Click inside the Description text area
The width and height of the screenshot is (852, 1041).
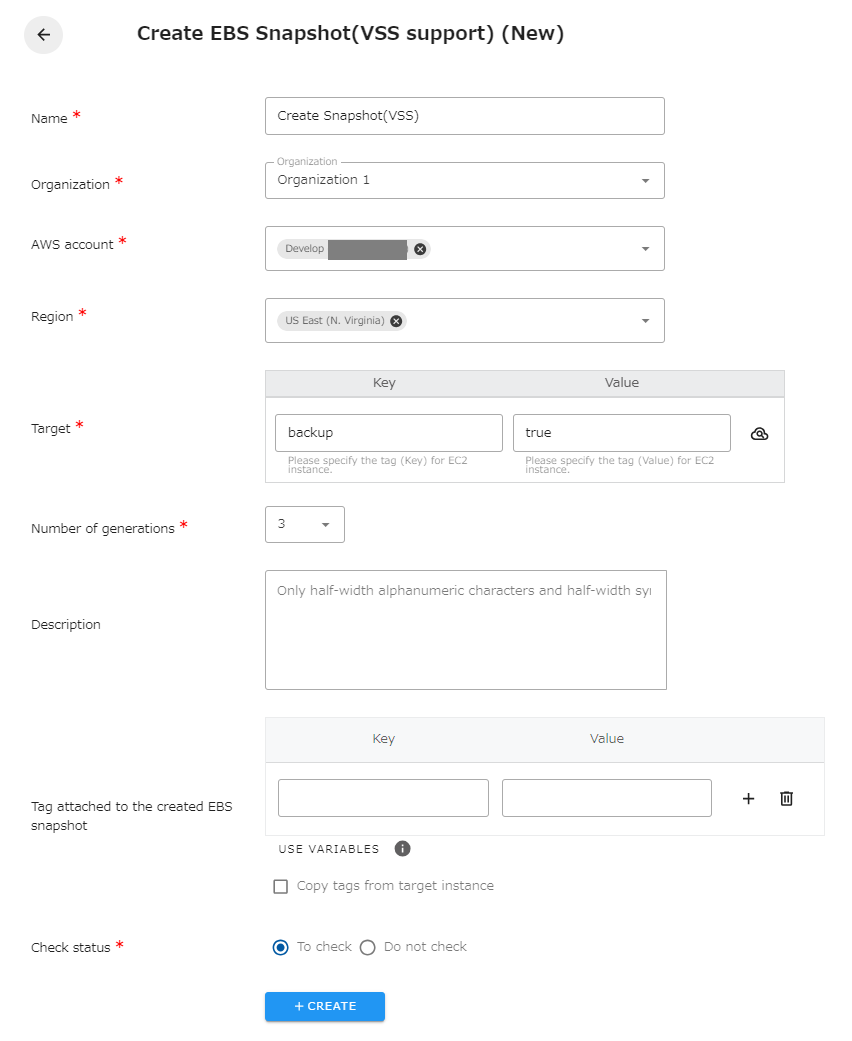464,630
